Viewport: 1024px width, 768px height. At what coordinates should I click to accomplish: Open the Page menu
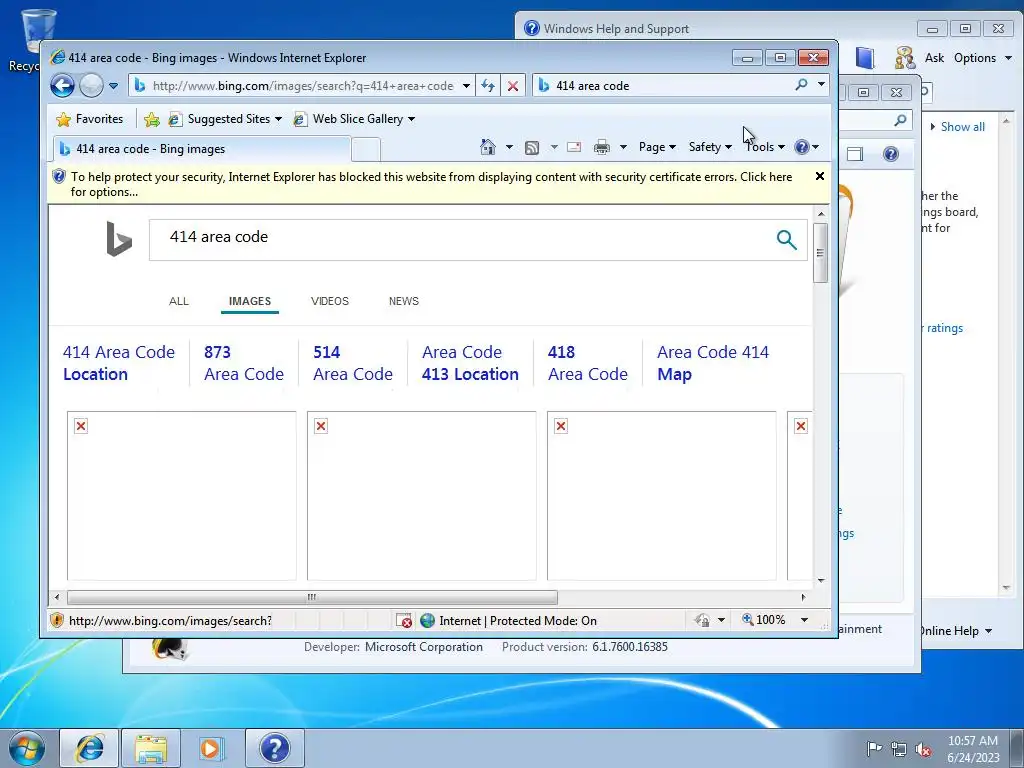[657, 147]
